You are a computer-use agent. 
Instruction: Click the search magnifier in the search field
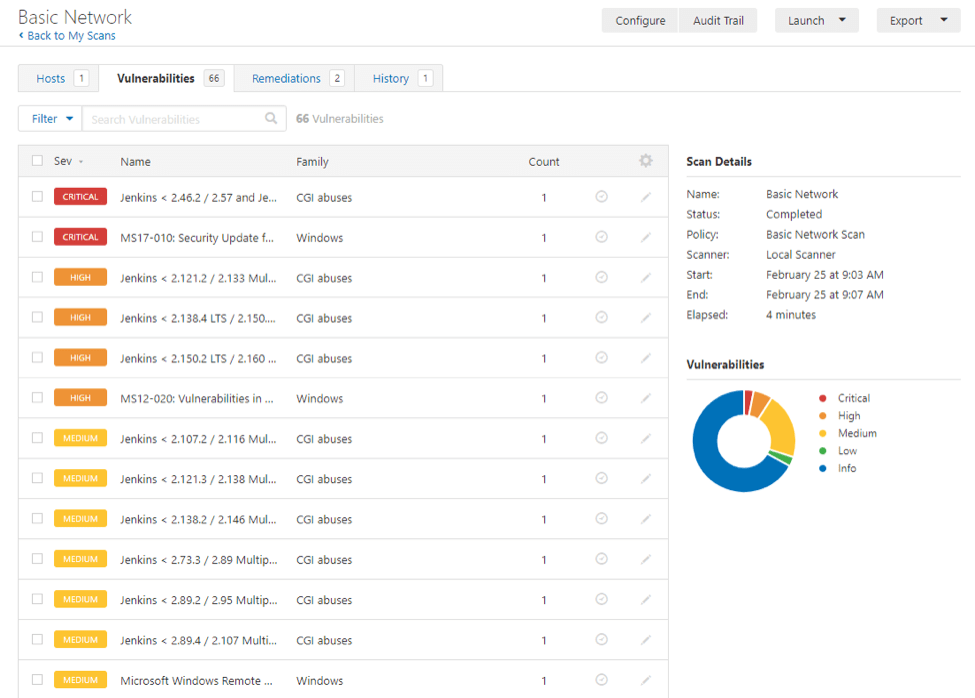[x=270, y=118]
